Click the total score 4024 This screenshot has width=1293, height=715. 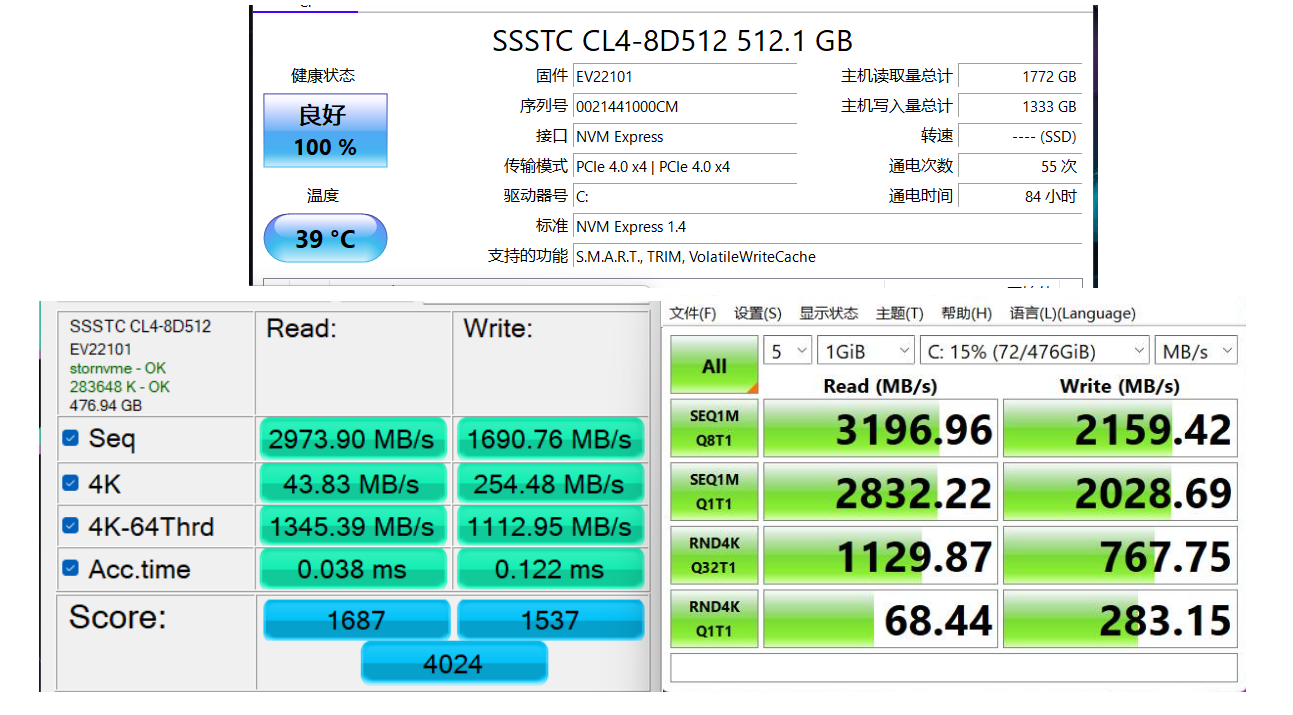click(x=454, y=663)
